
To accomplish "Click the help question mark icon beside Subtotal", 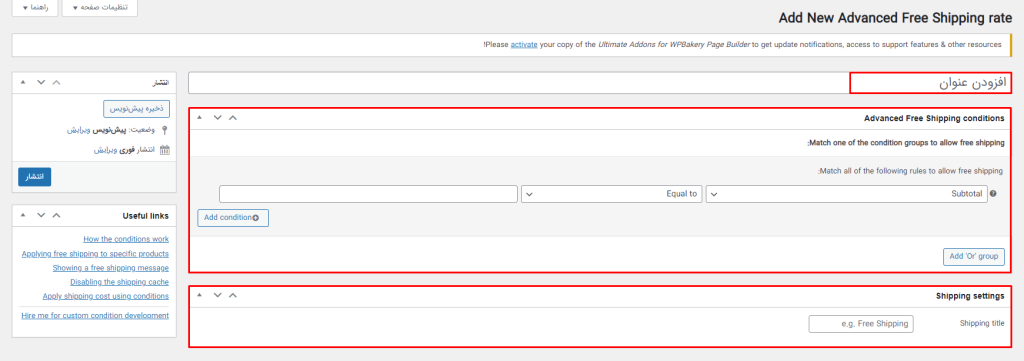I will coord(994,194).
